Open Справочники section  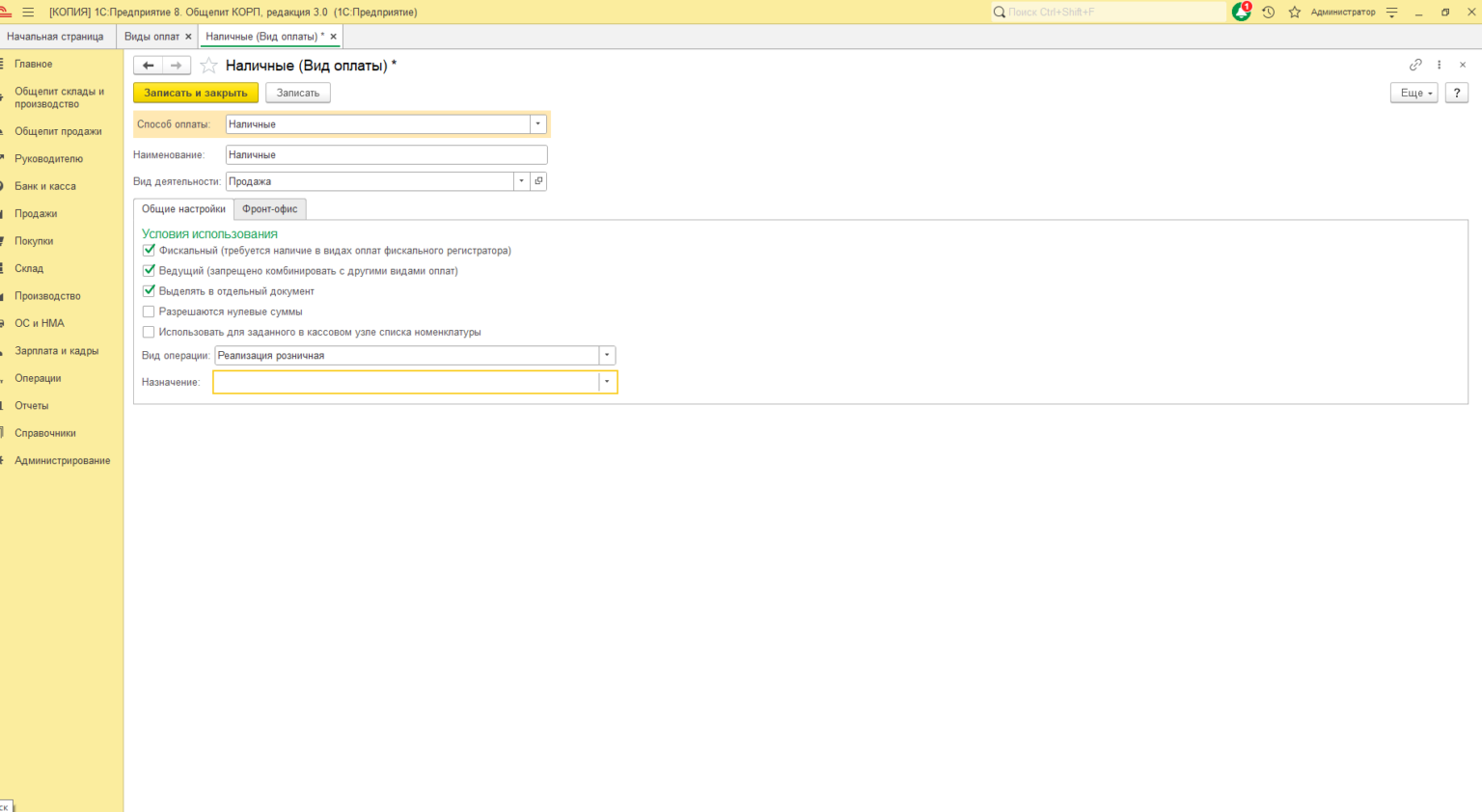click(45, 434)
